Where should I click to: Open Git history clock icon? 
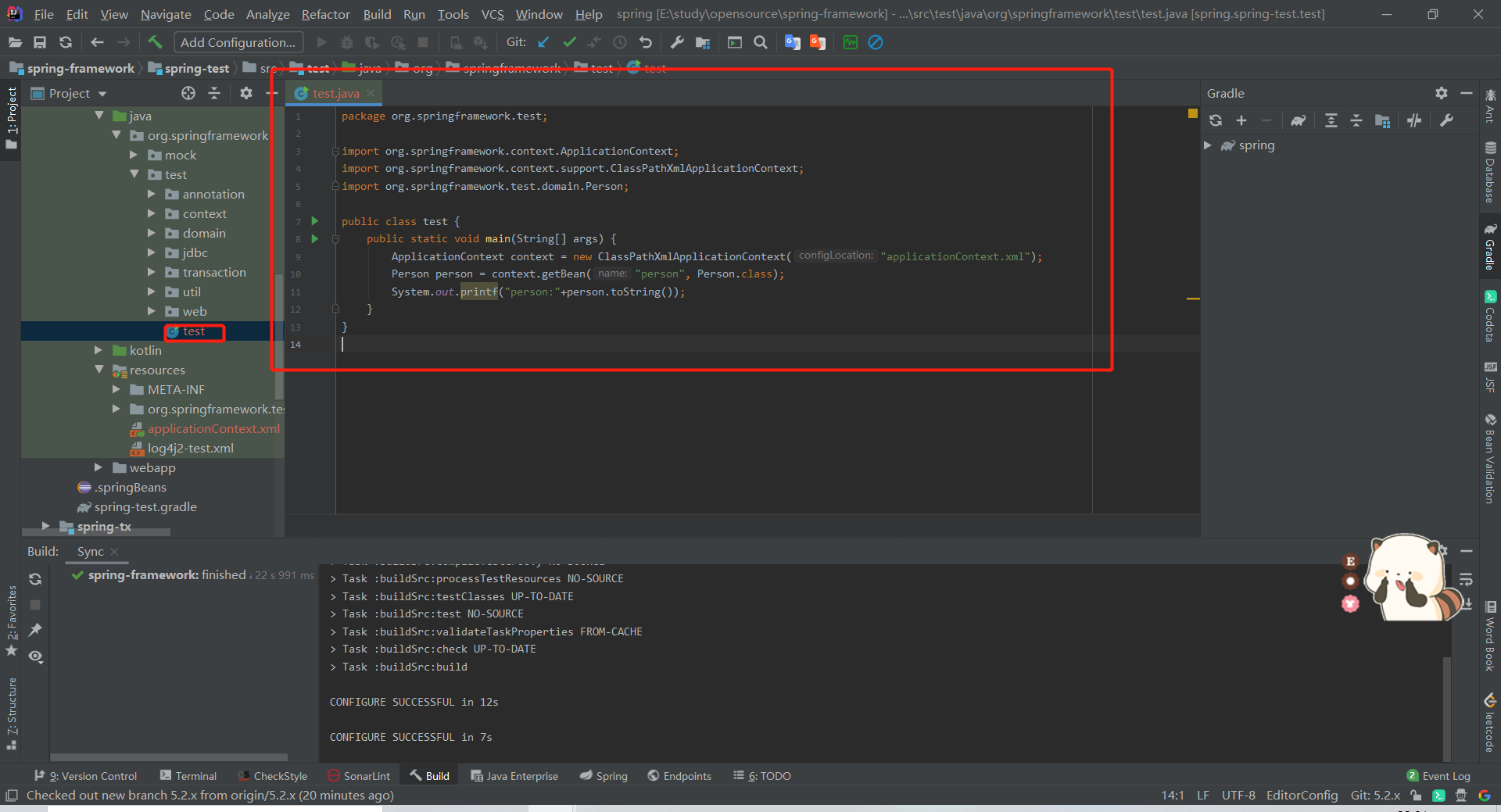tap(620, 42)
